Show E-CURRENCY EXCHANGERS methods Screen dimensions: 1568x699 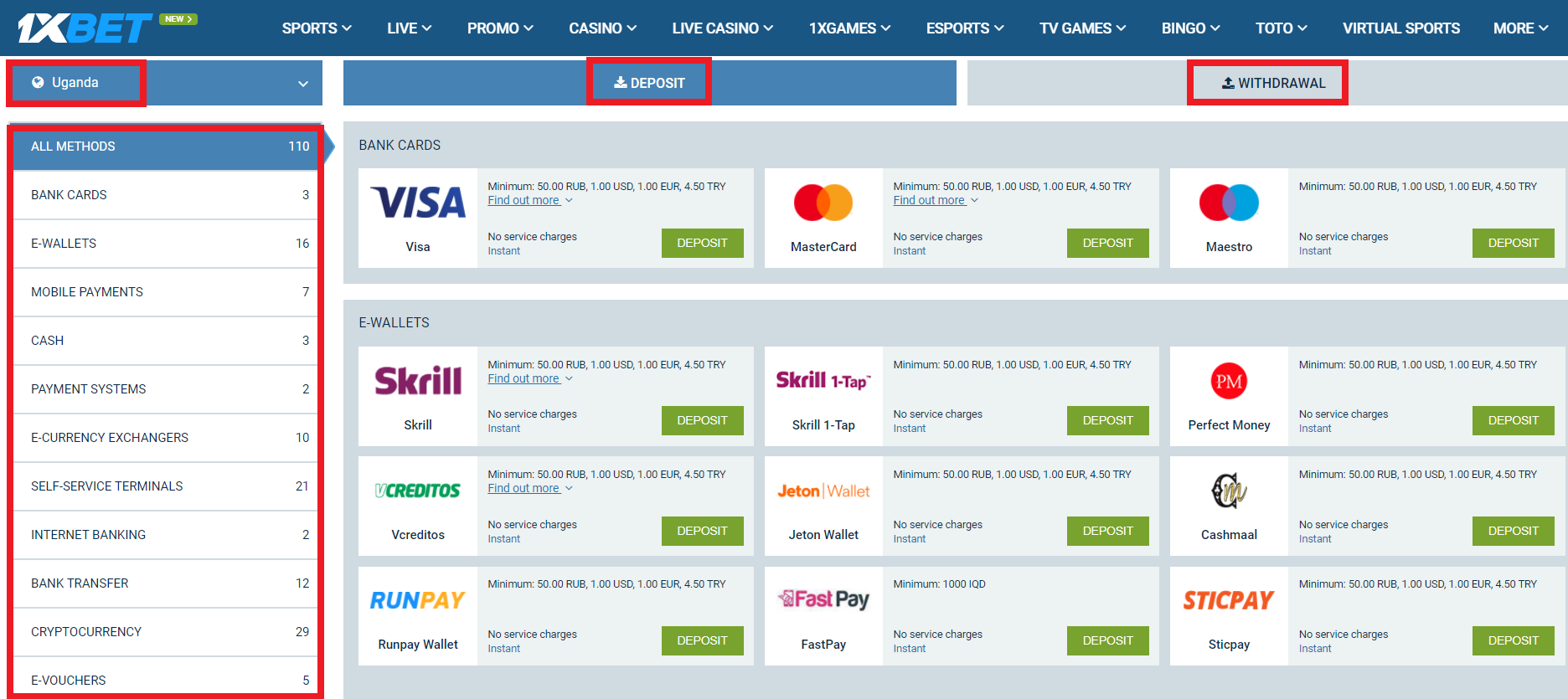point(166,438)
